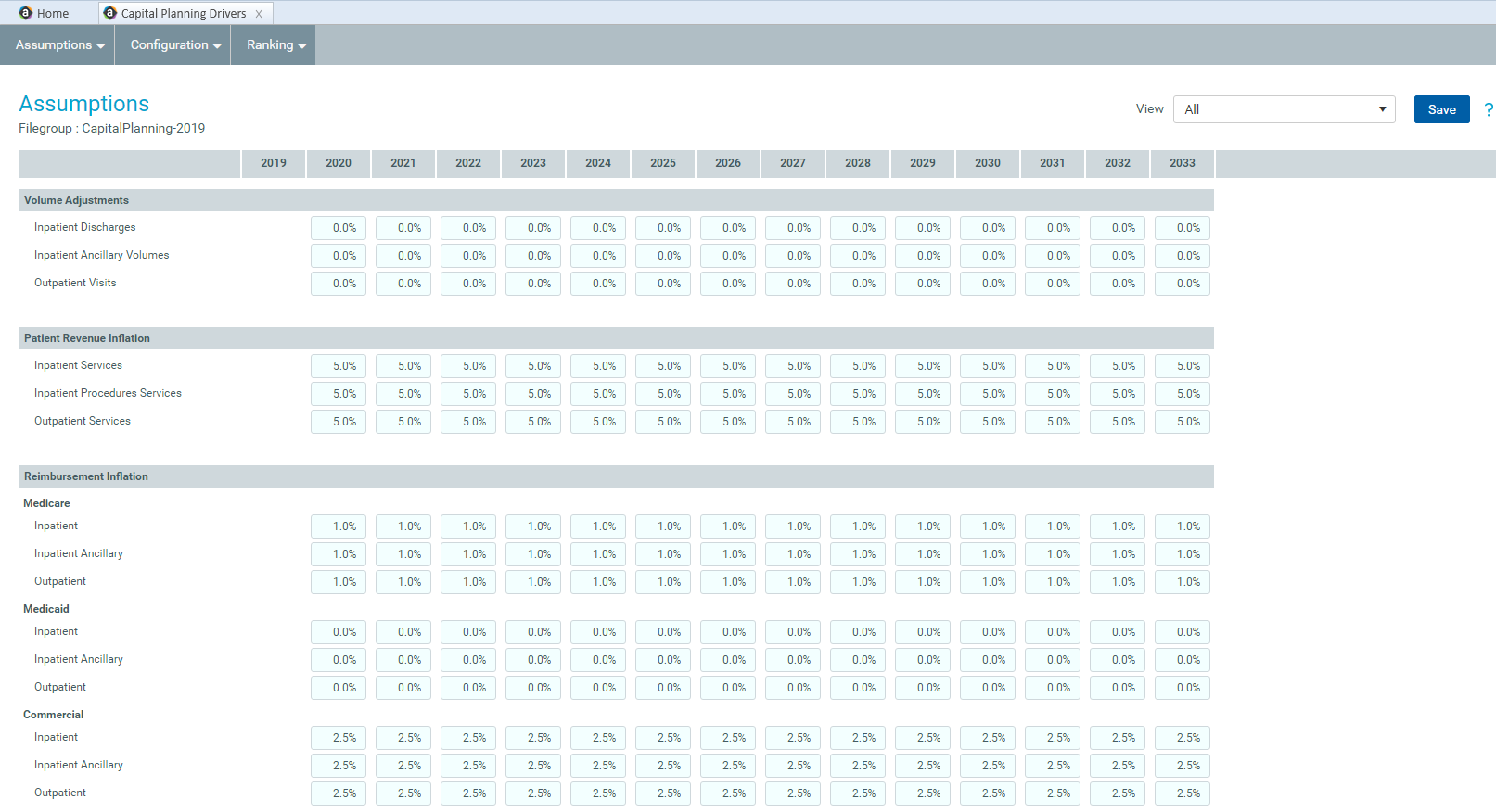Select the Volume Adjustments section header

click(x=77, y=200)
